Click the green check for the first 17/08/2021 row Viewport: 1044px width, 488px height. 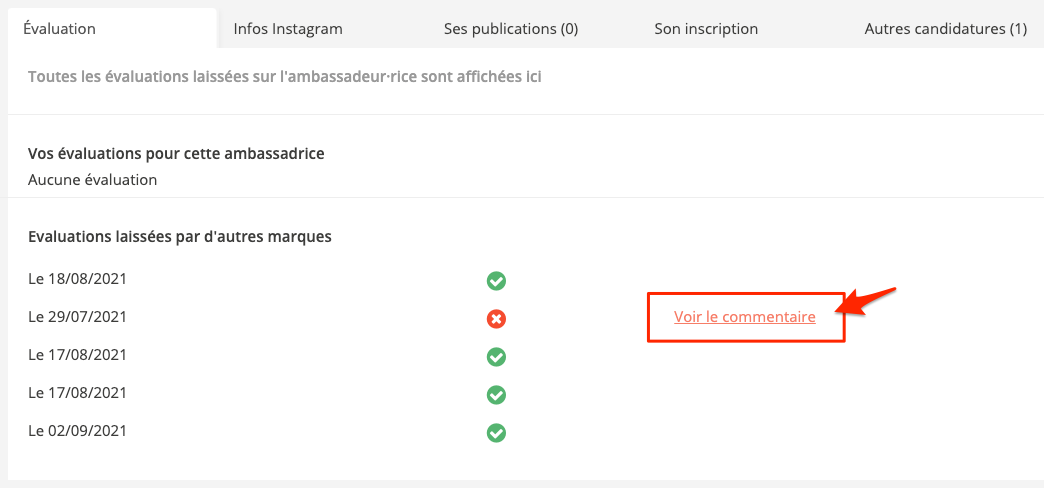tap(496, 357)
